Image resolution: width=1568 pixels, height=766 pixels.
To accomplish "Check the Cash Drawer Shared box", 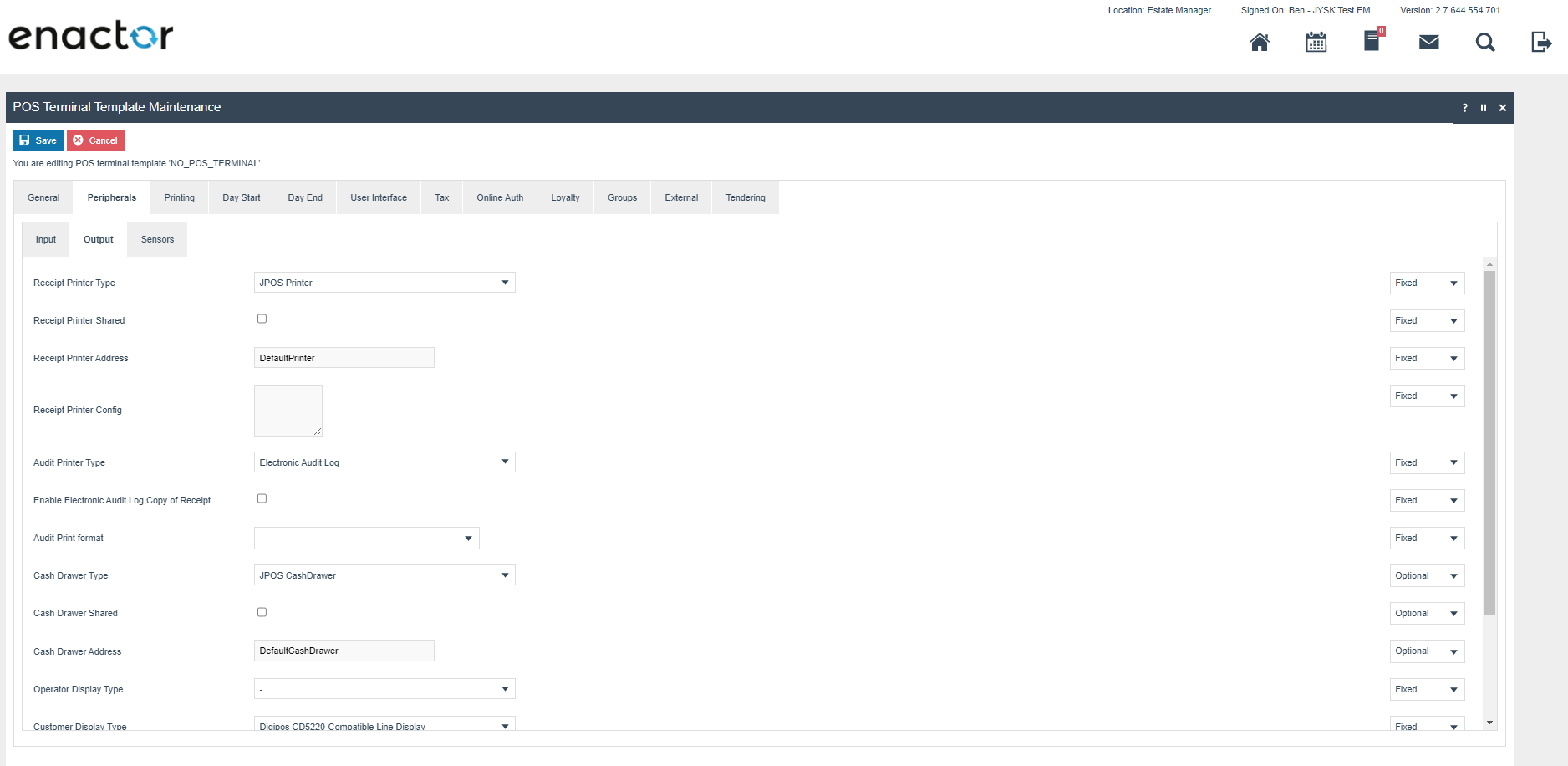I will [x=262, y=612].
